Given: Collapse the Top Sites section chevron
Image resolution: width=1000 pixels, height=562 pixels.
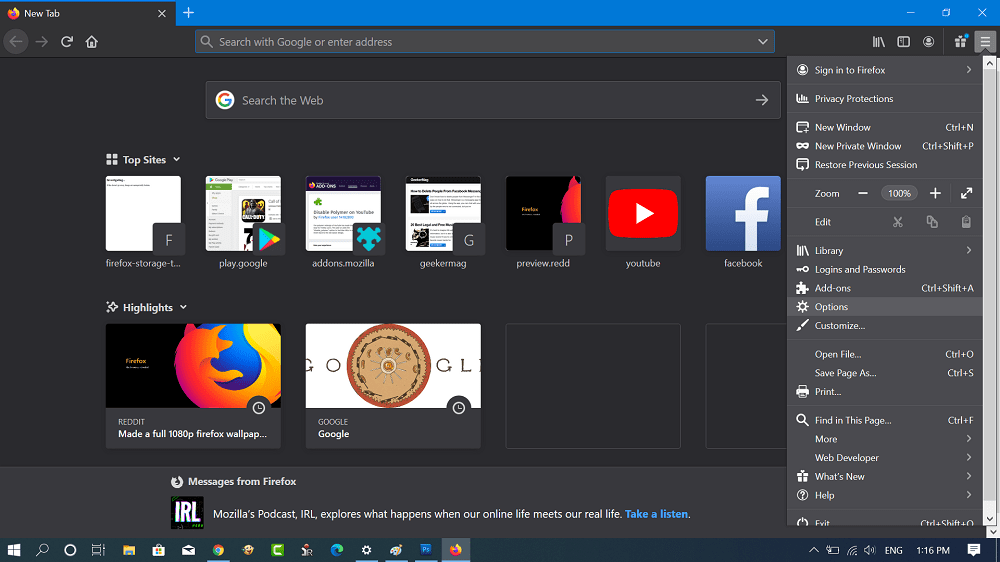Looking at the screenshot, I should 177,159.
